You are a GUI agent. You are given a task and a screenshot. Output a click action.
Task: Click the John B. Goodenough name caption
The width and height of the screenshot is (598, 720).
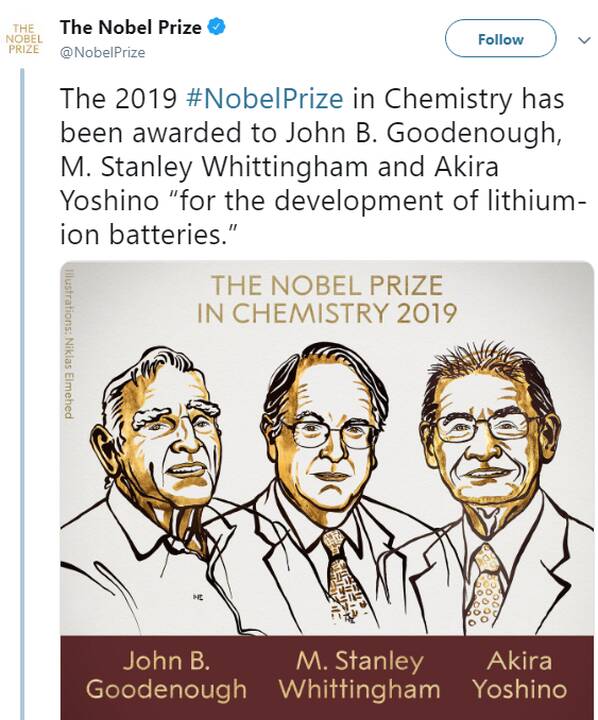tap(166, 675)
